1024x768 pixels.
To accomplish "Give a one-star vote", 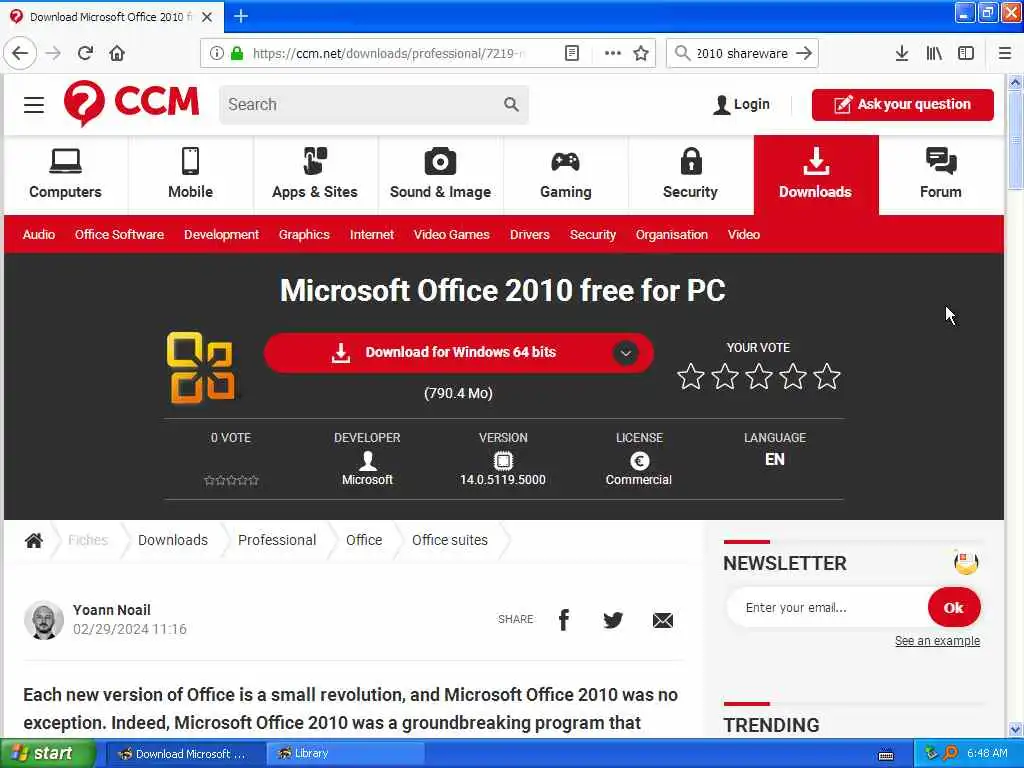I will point(690,377).
